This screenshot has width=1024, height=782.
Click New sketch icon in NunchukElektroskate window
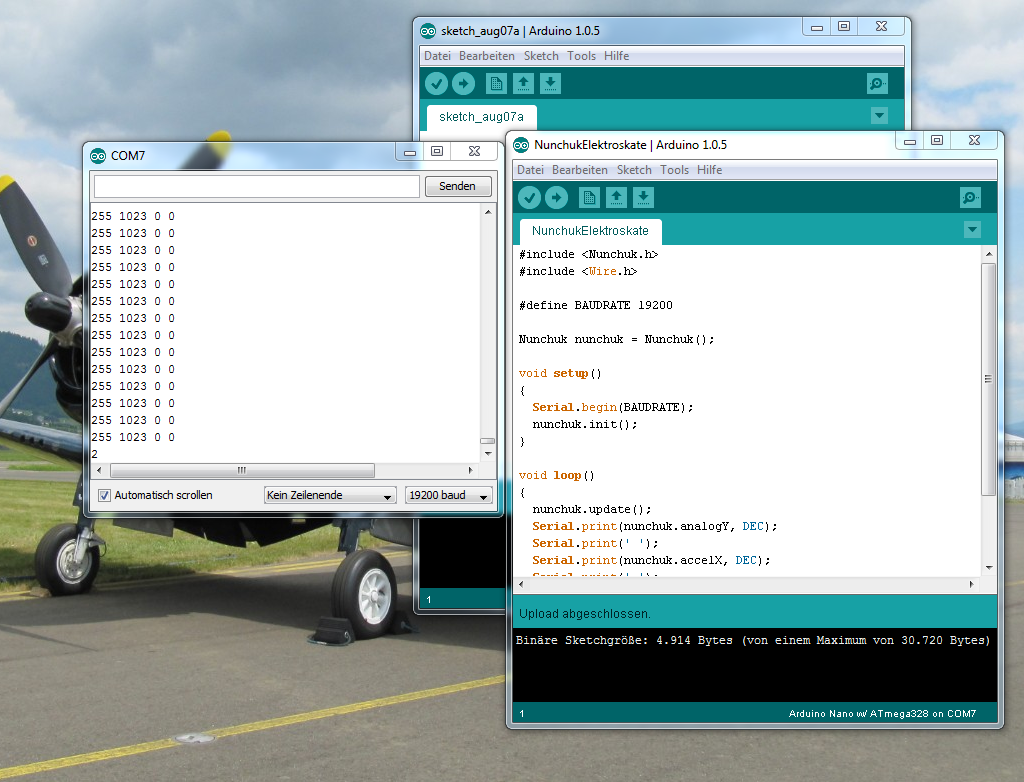pos(590,198)
